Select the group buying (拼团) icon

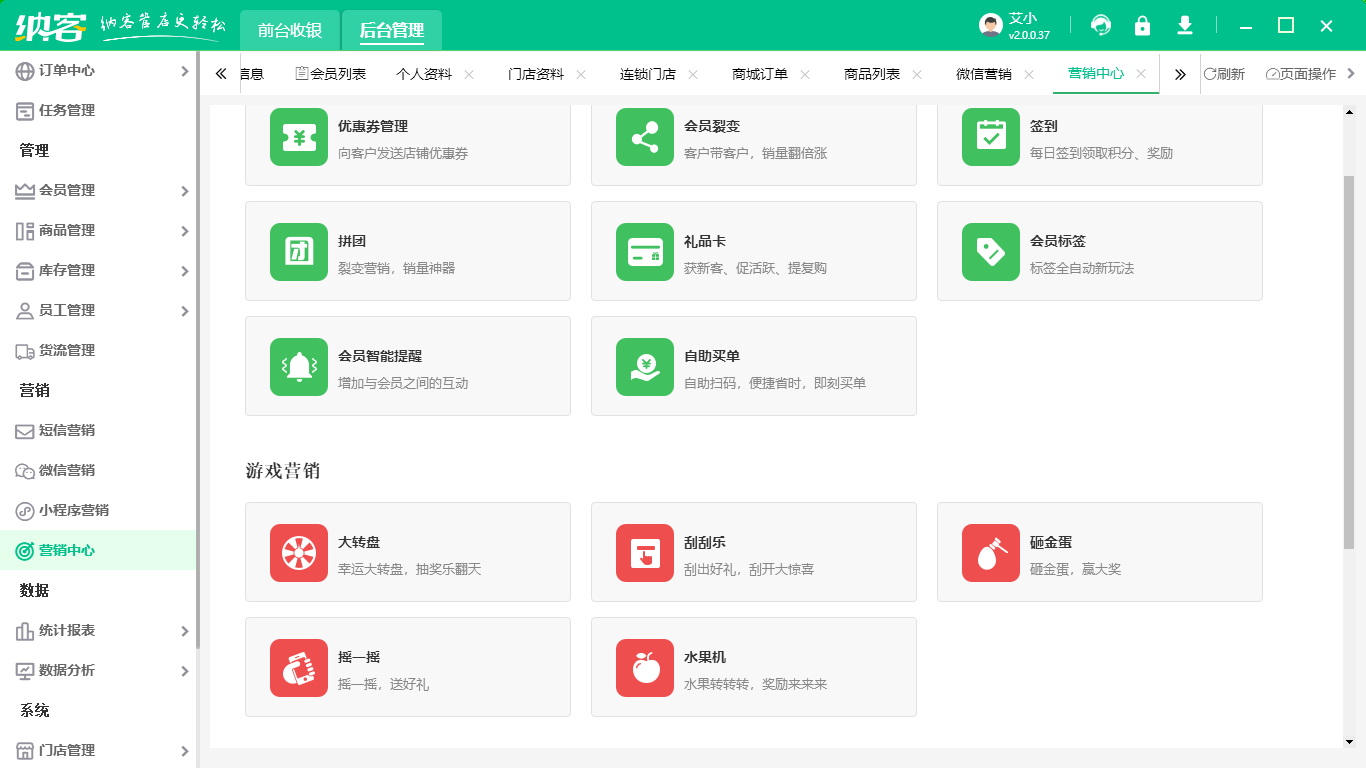tap(299, 252)
